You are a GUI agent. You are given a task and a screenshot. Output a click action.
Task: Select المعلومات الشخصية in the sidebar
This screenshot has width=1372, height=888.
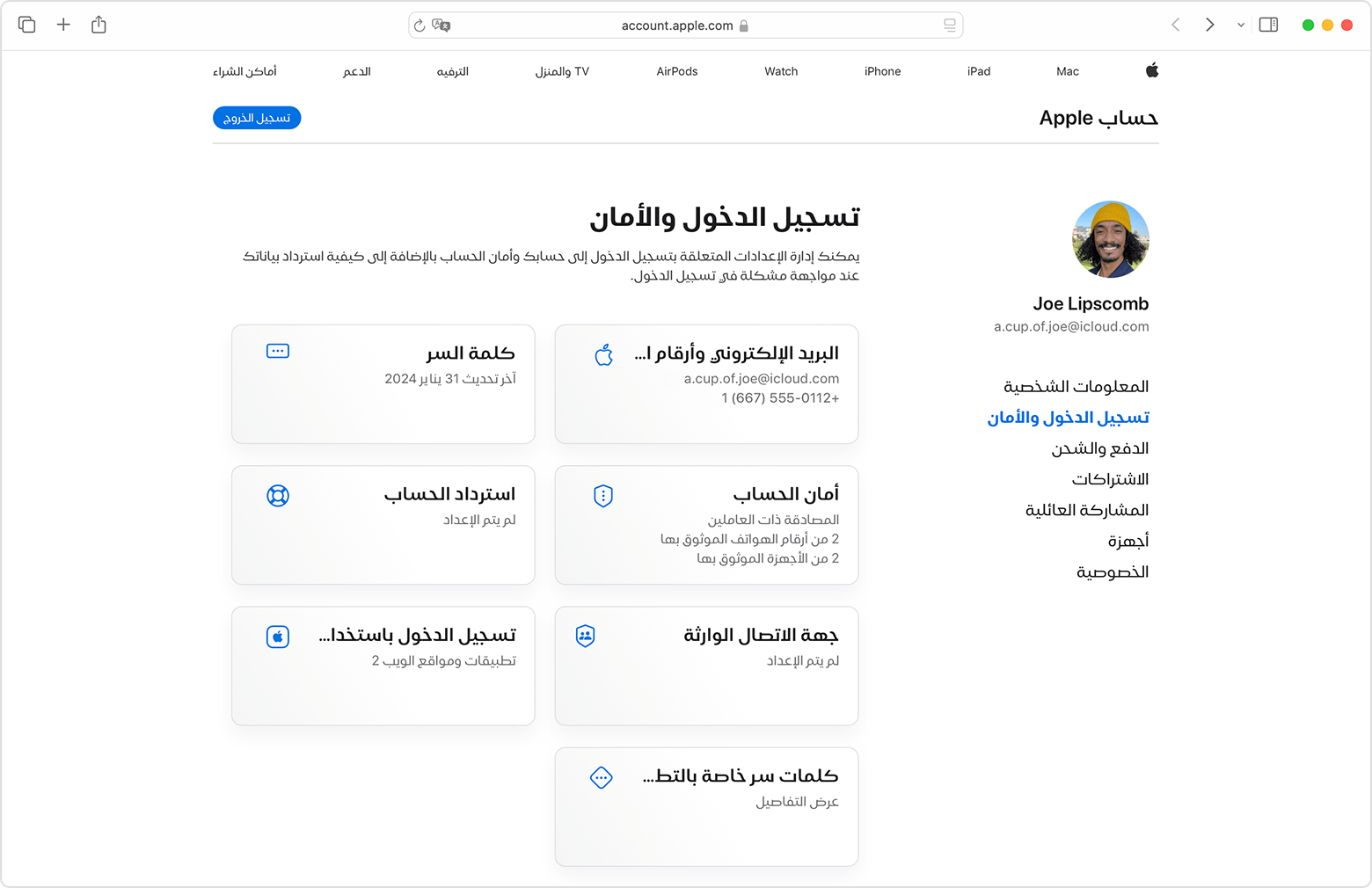1076,387
